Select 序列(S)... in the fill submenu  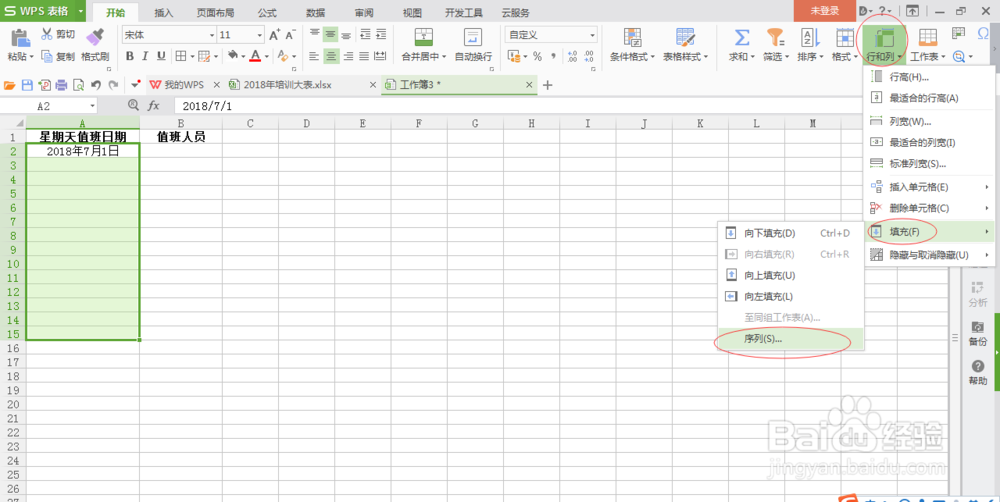[791, 339]
